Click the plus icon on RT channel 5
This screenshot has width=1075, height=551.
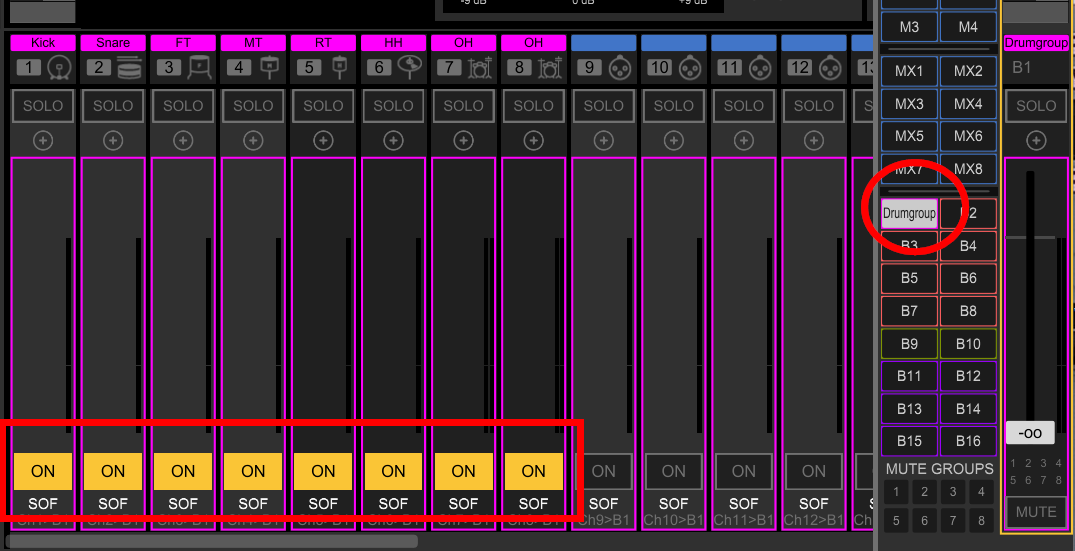pyautogui.click(x=323, y=141)
